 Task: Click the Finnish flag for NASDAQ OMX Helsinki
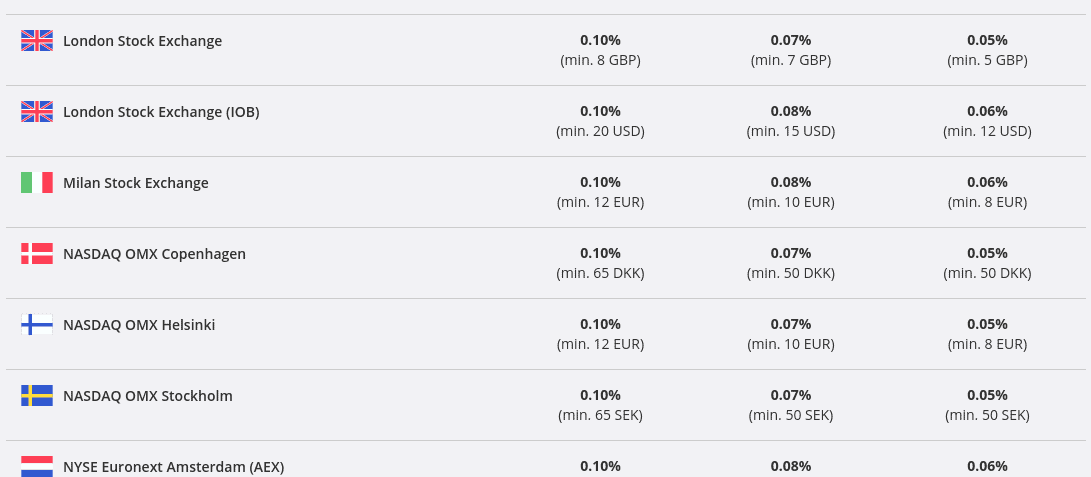pos(37,324)
